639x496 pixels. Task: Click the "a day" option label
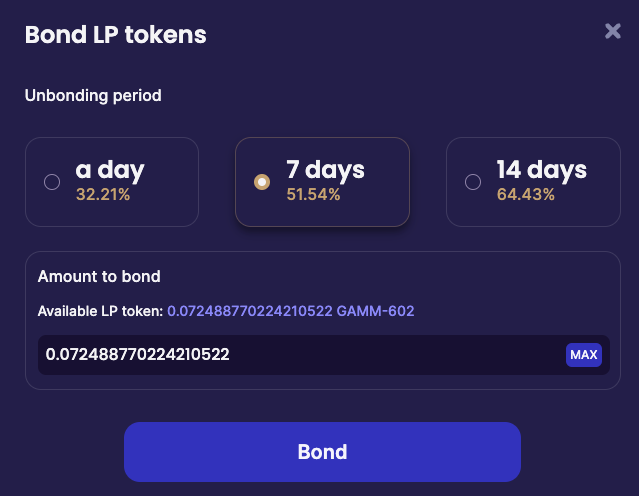[110, 170]
